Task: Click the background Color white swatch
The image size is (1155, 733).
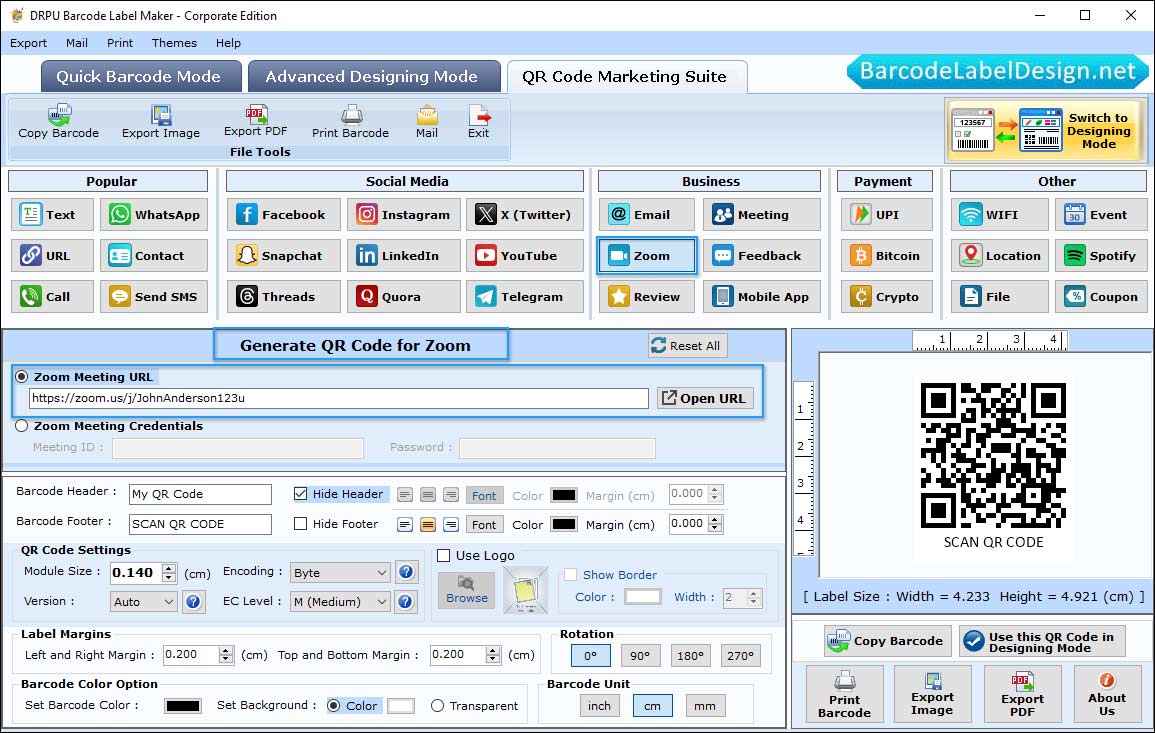Action: [401, 706]
